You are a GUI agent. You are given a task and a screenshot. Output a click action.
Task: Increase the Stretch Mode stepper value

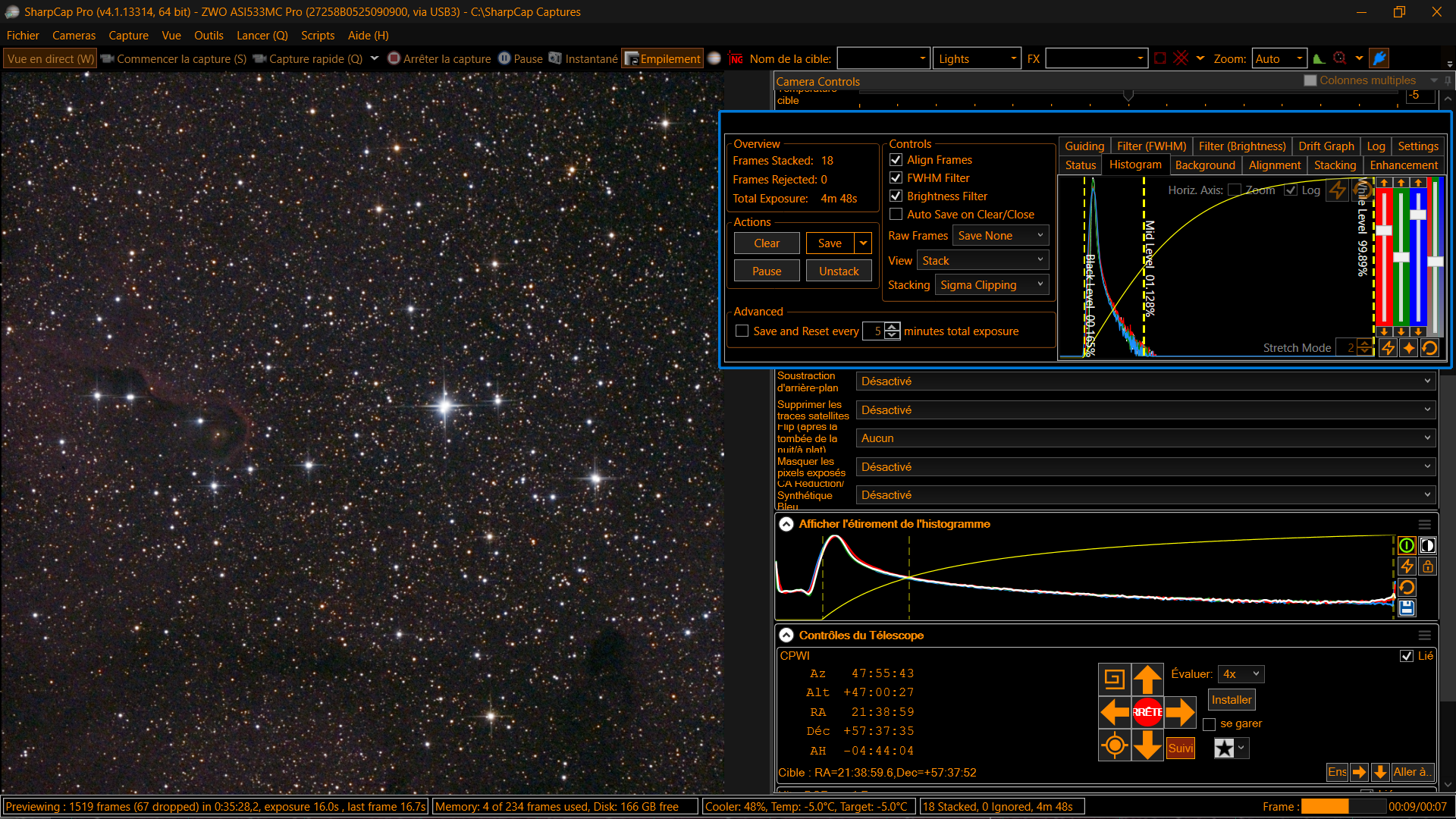click(1365, 344)
